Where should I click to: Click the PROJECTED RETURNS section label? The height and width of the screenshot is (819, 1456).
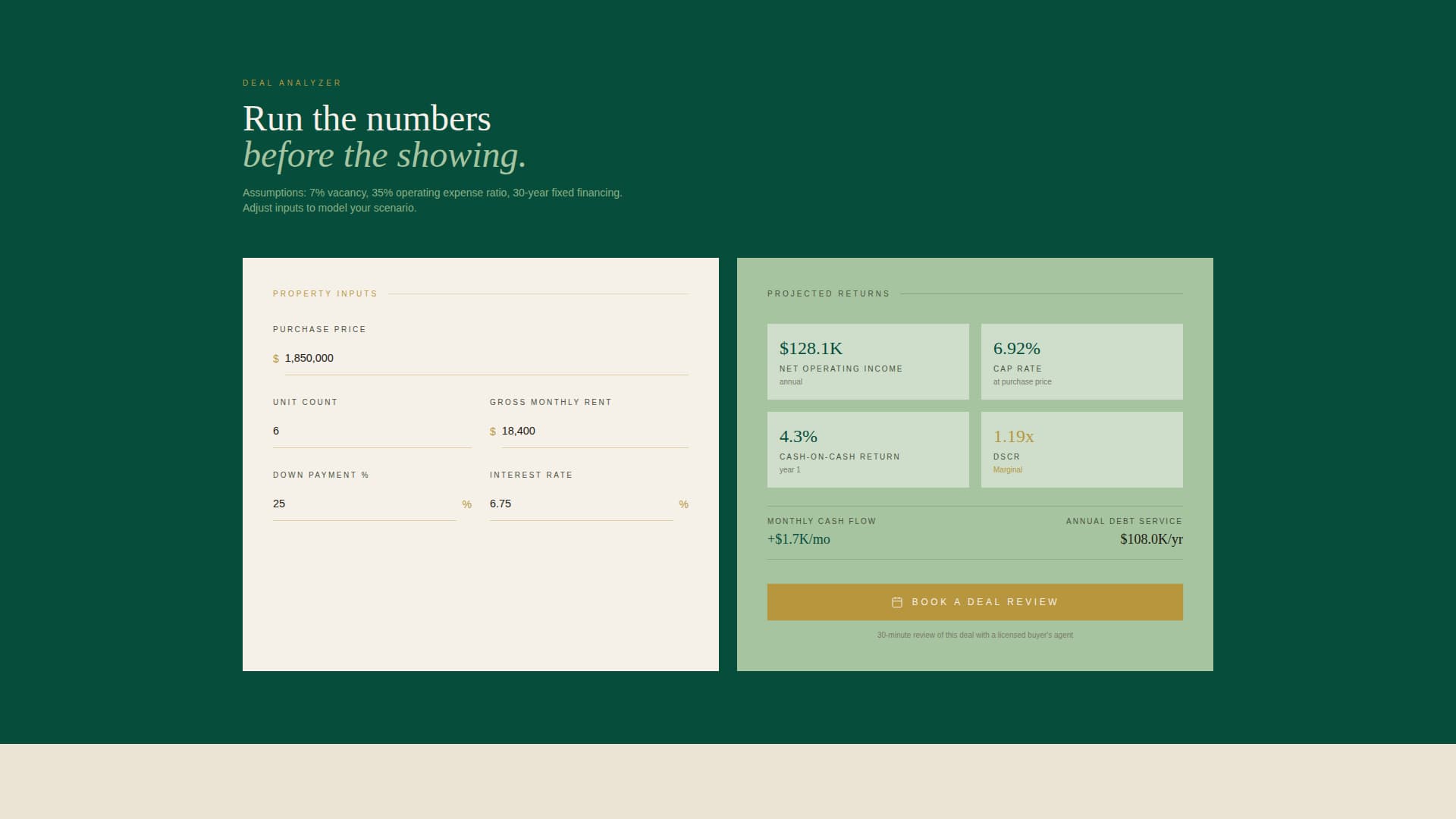(x=828, y=293)
